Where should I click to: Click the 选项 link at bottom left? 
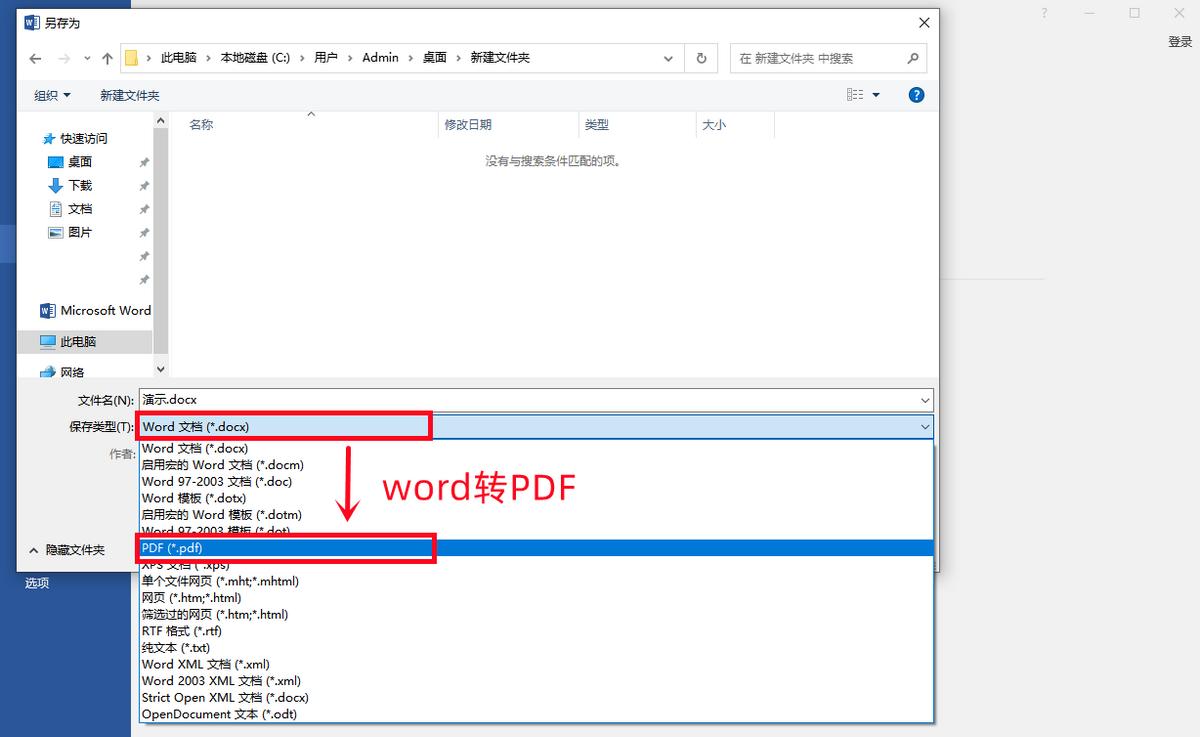tap(36, 583)
